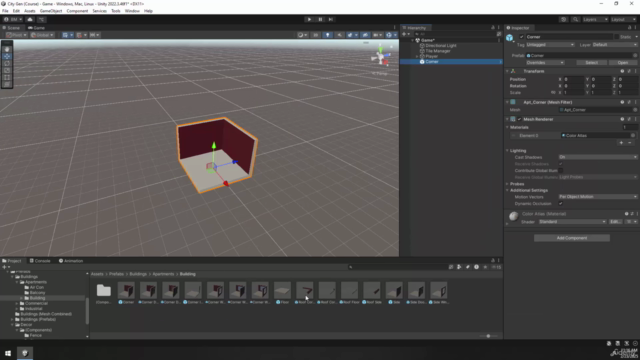
Task: Toggle the Static checkbox
Action: point(616,37)
